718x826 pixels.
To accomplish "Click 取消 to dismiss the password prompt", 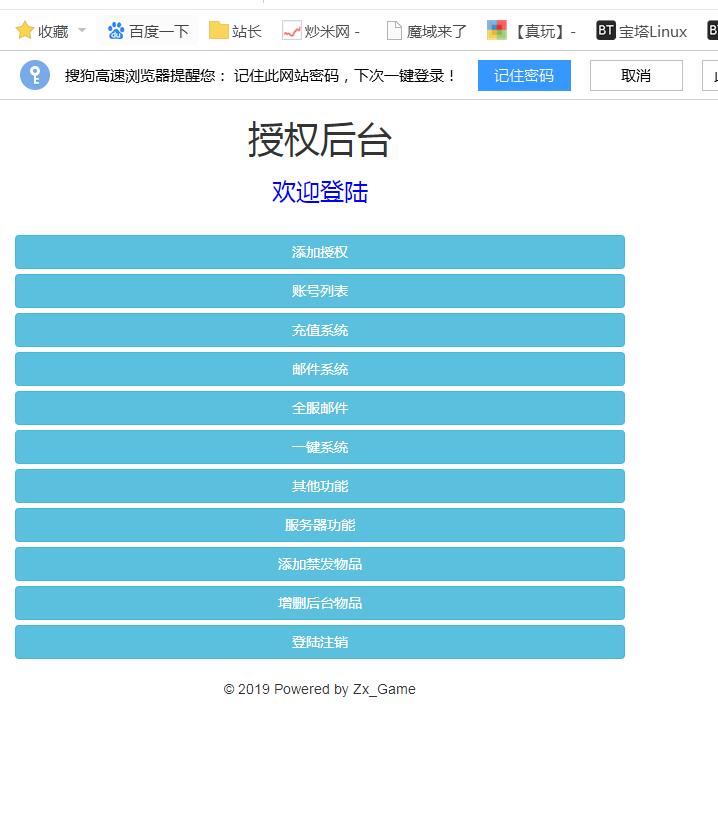I will [x=636, y=75].
